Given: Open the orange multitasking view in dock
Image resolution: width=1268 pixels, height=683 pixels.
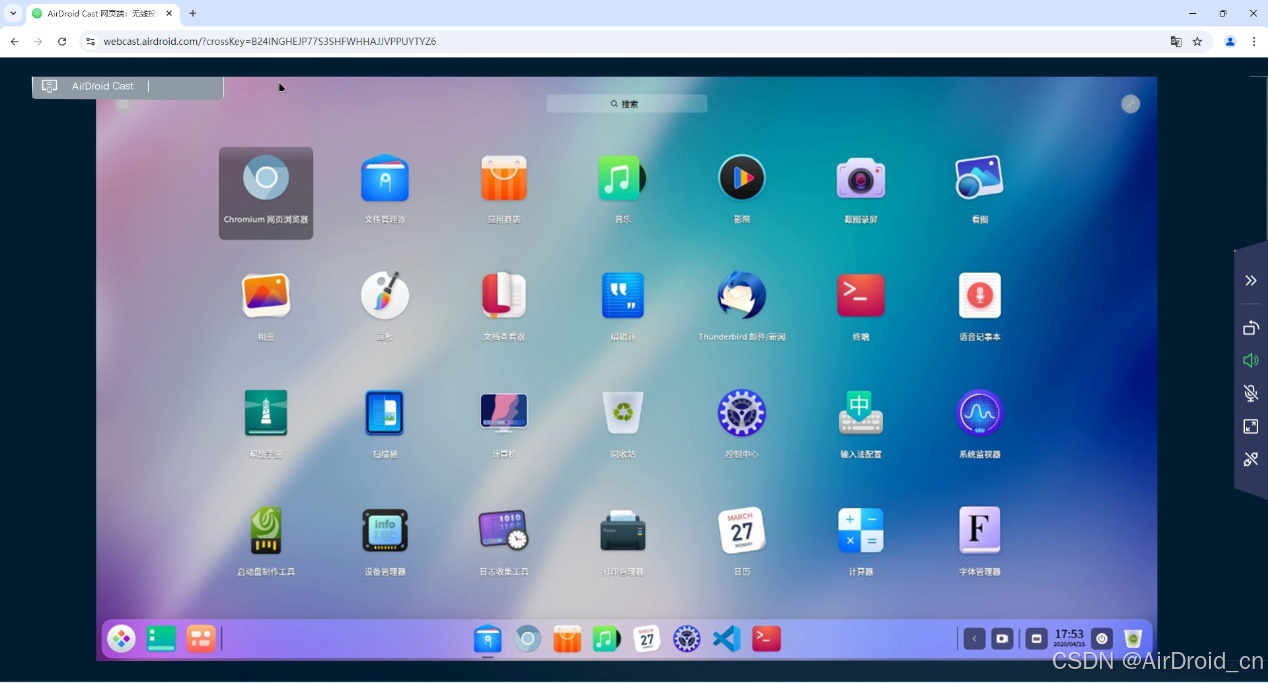Looking at the screenshot, I should point(201,639).
